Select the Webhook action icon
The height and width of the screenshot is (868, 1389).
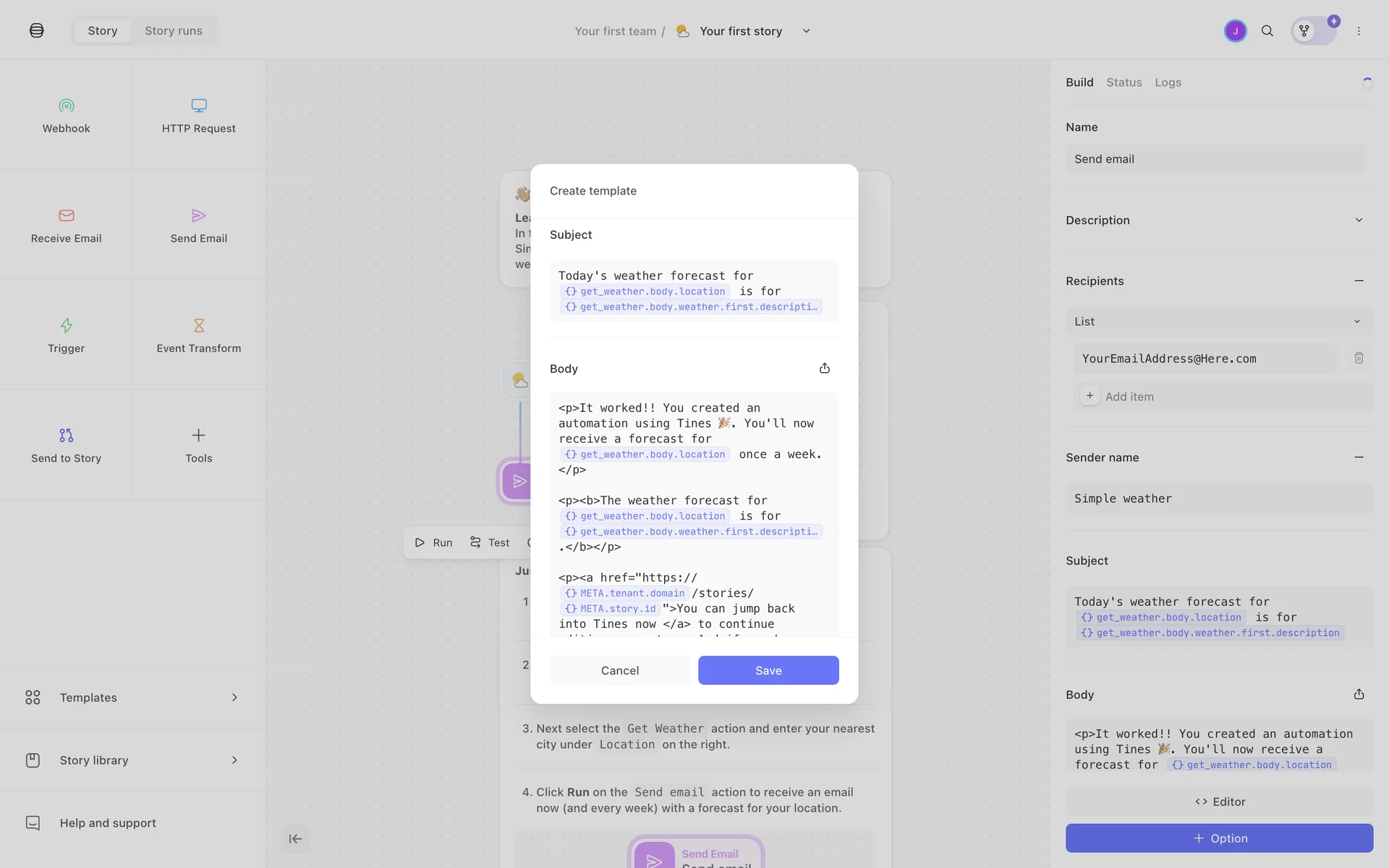(x=66, y=106)
